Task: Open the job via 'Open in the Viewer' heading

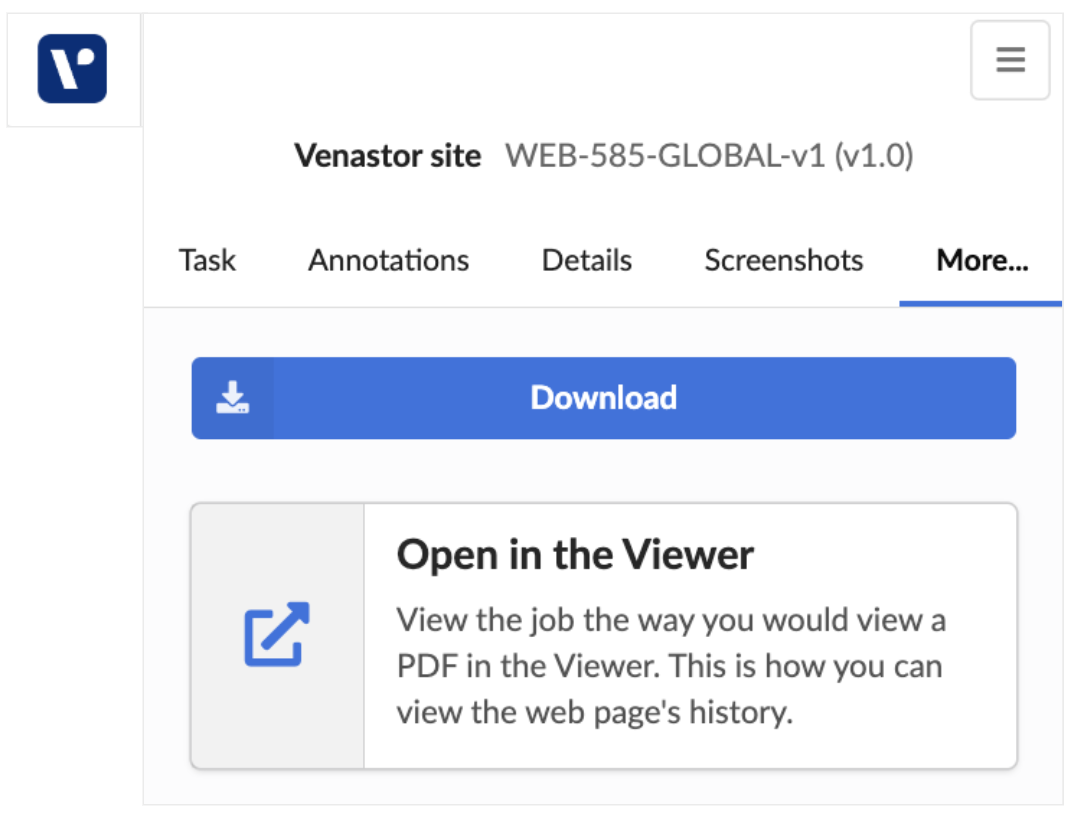Action: 575,554
